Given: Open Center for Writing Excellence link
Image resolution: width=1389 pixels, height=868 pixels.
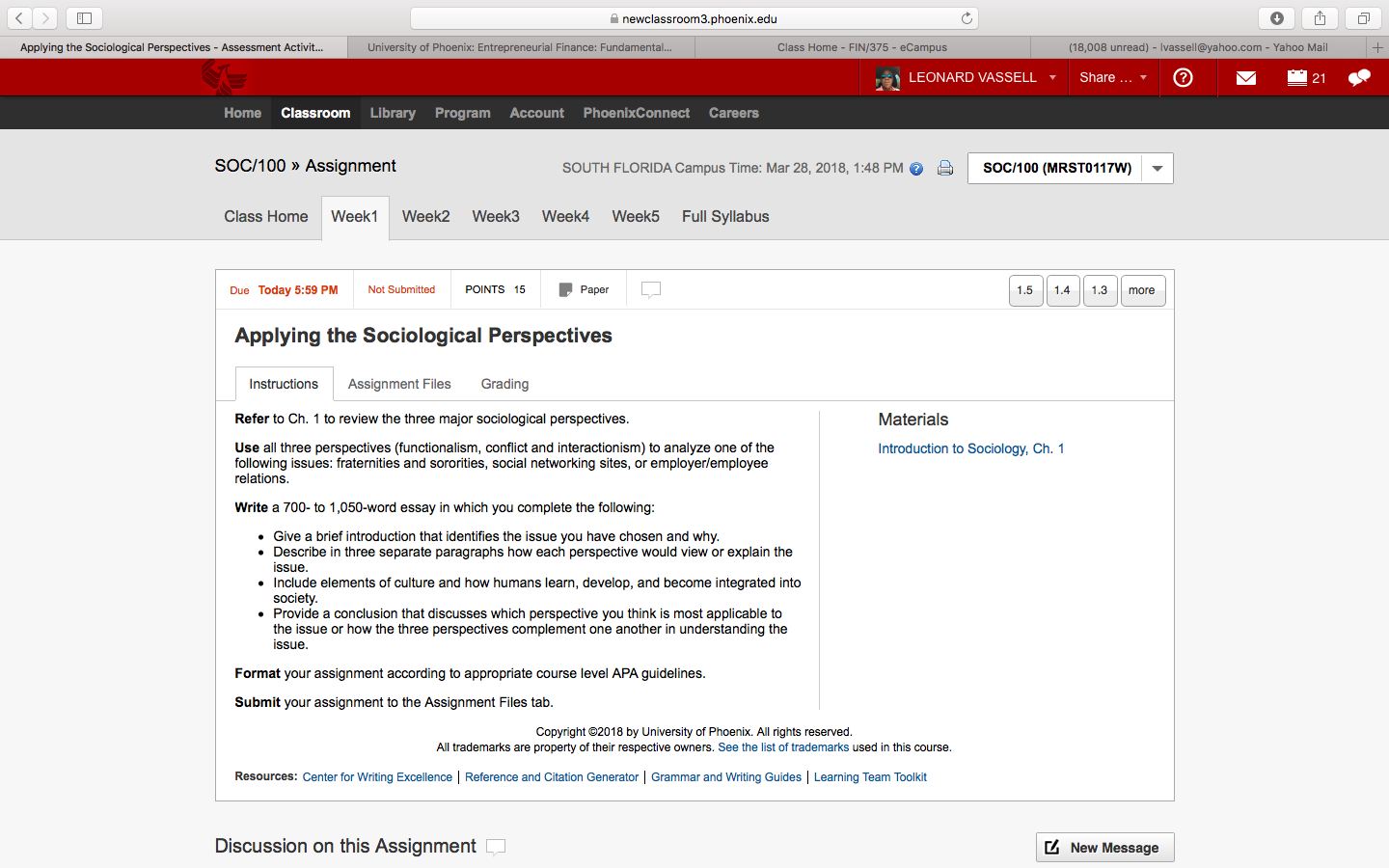Looking at the screenshot, I should [377, 777].
